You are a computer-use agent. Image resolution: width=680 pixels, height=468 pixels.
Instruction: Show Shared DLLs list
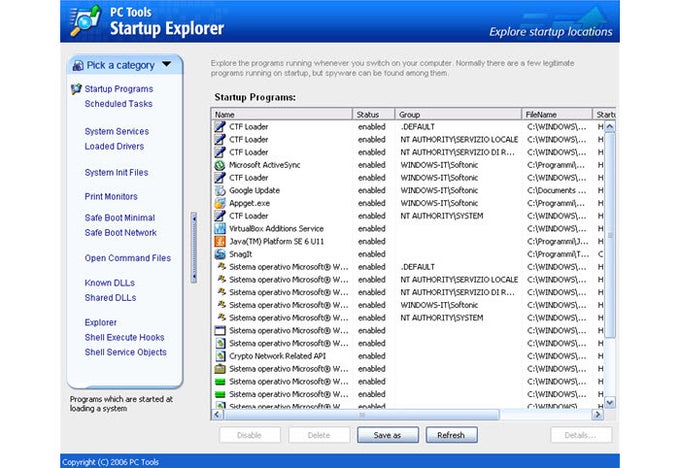tap(110, 298)
